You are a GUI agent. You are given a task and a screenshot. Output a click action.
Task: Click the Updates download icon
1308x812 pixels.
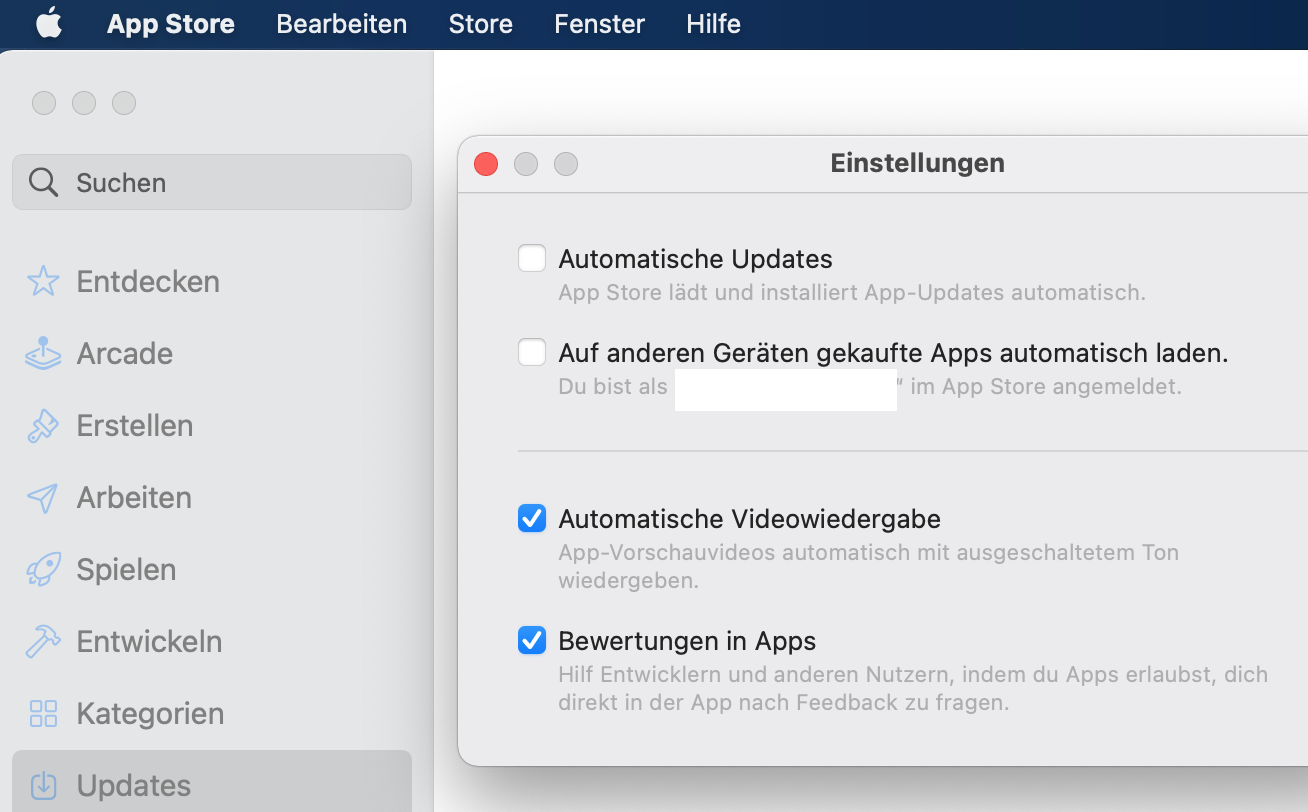[x=43, y=785]
